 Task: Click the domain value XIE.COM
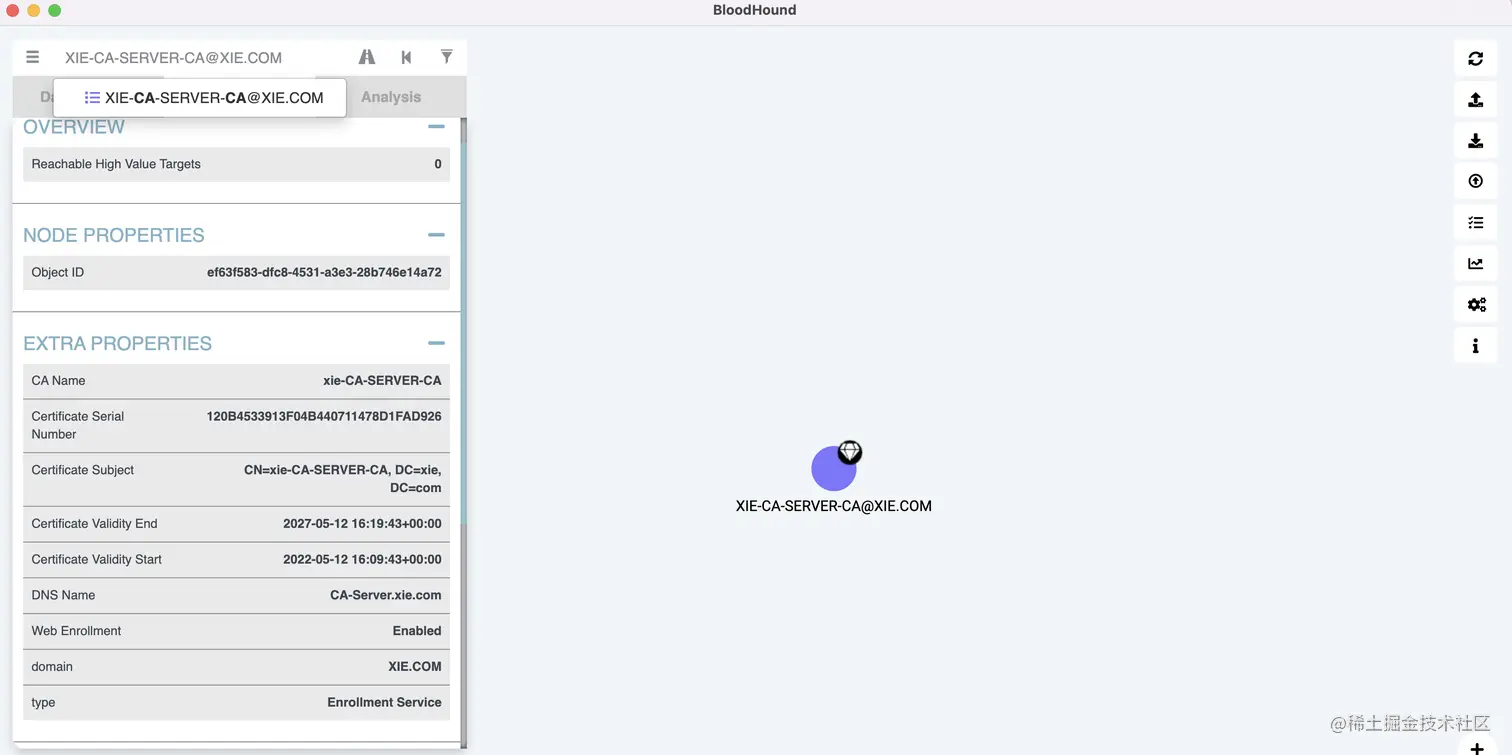click(x=415, y=667)
